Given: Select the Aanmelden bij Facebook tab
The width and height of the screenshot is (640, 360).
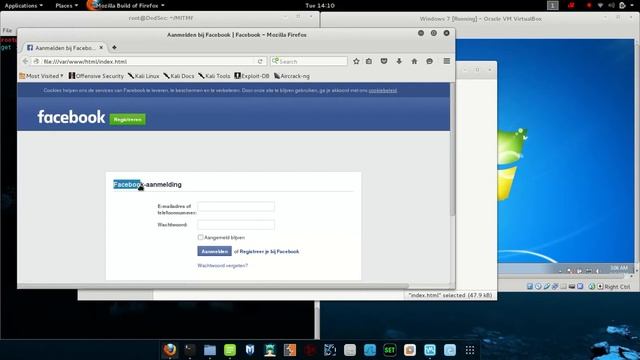Looking at the screenshot, I should point(64,48).
